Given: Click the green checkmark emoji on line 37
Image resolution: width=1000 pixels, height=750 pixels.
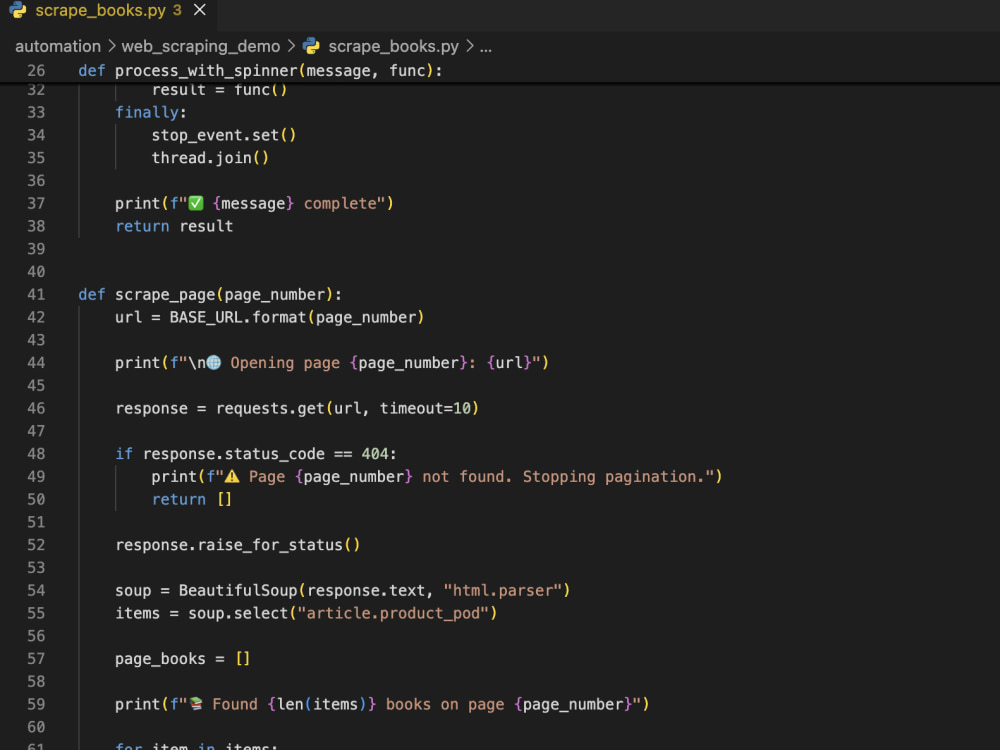Looking at the screenshot, I should pyautogui.click(x=196, y=203).
